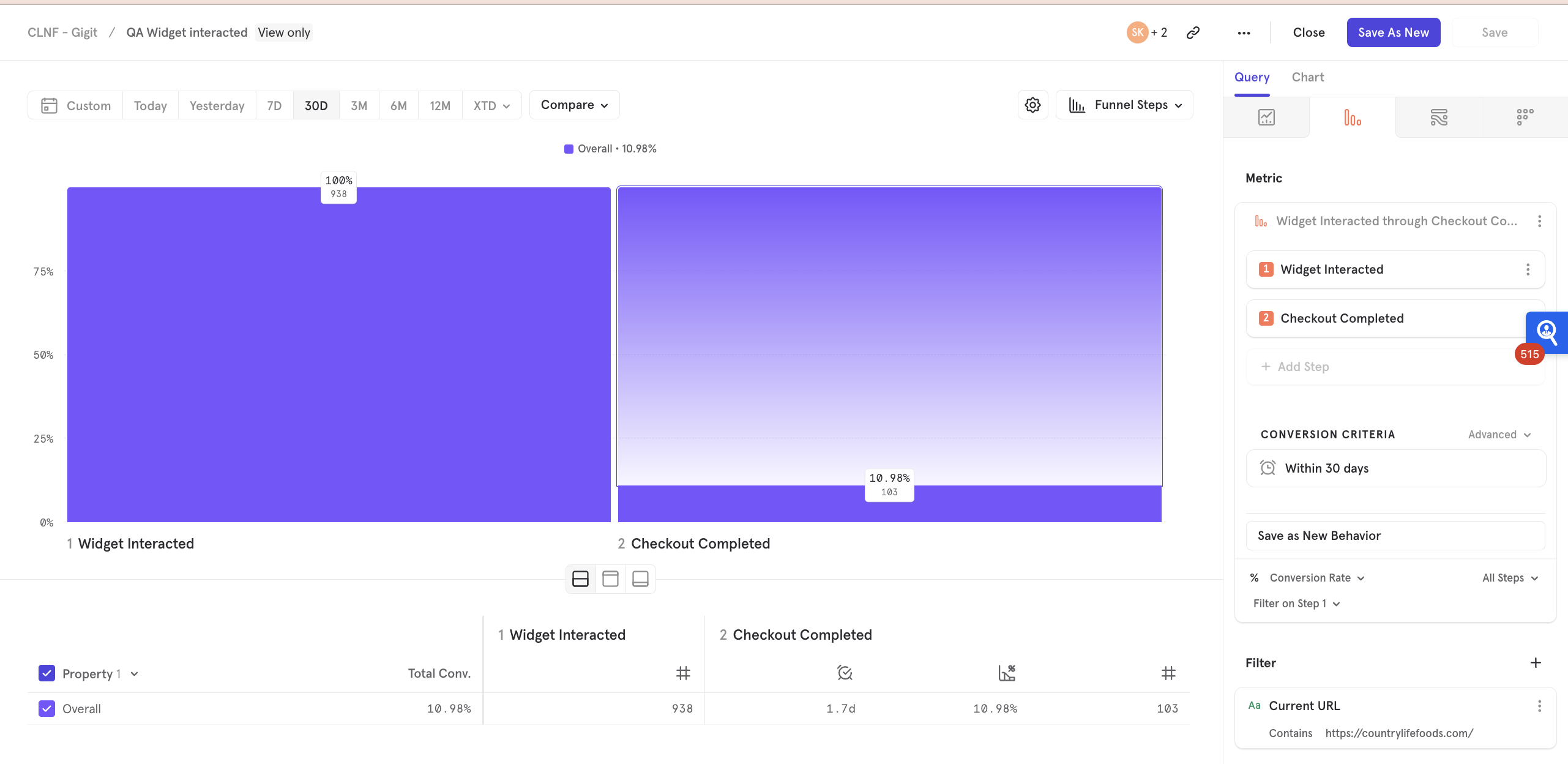Open the Funnel Steps chart type dropdown
The height and width of the screenshot is (764, 1568).
[x=1124, y=105]
